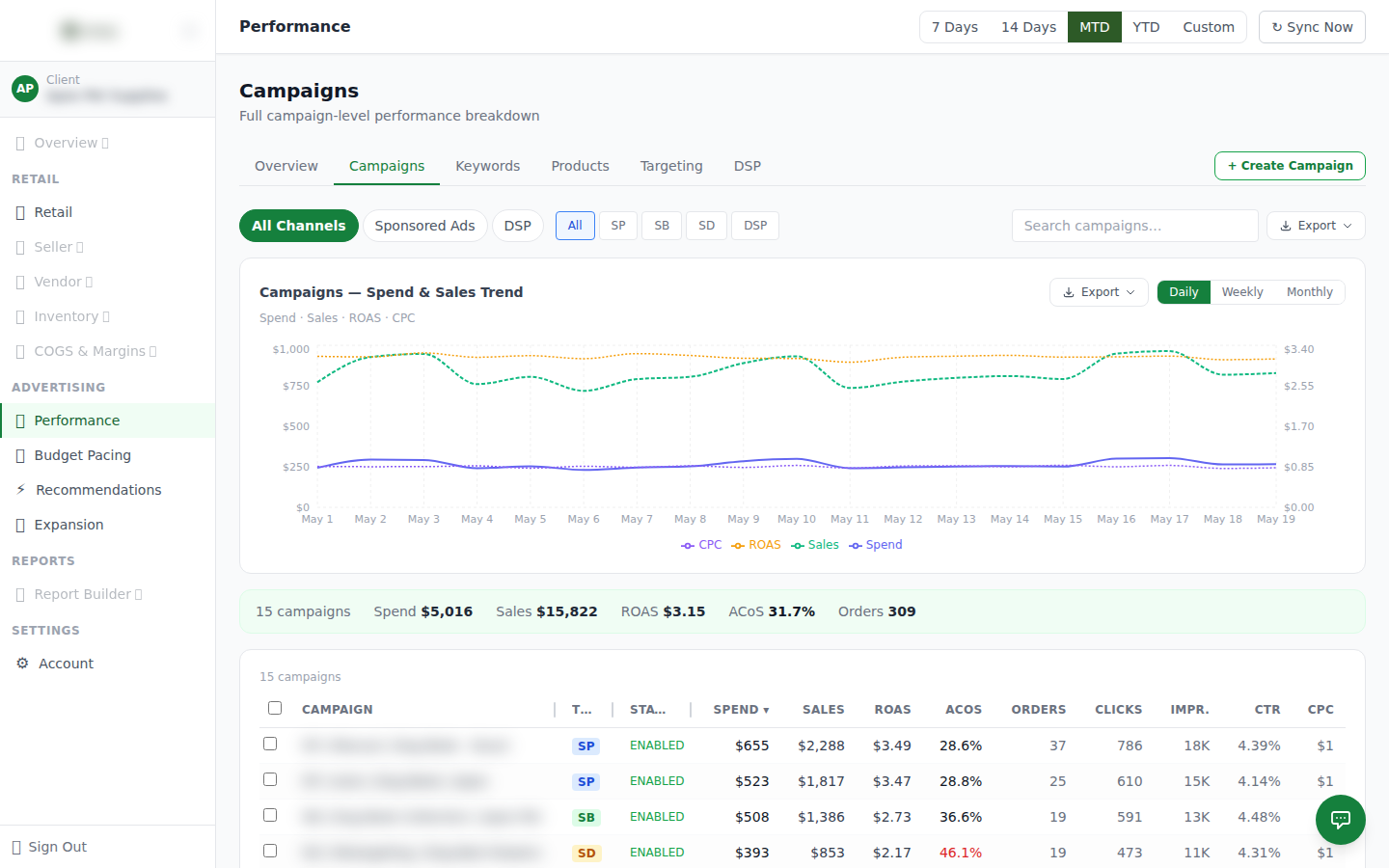1389x868 pixels.
Task: Open Export dropdown beside search box
Action: tap(1316, 226)
